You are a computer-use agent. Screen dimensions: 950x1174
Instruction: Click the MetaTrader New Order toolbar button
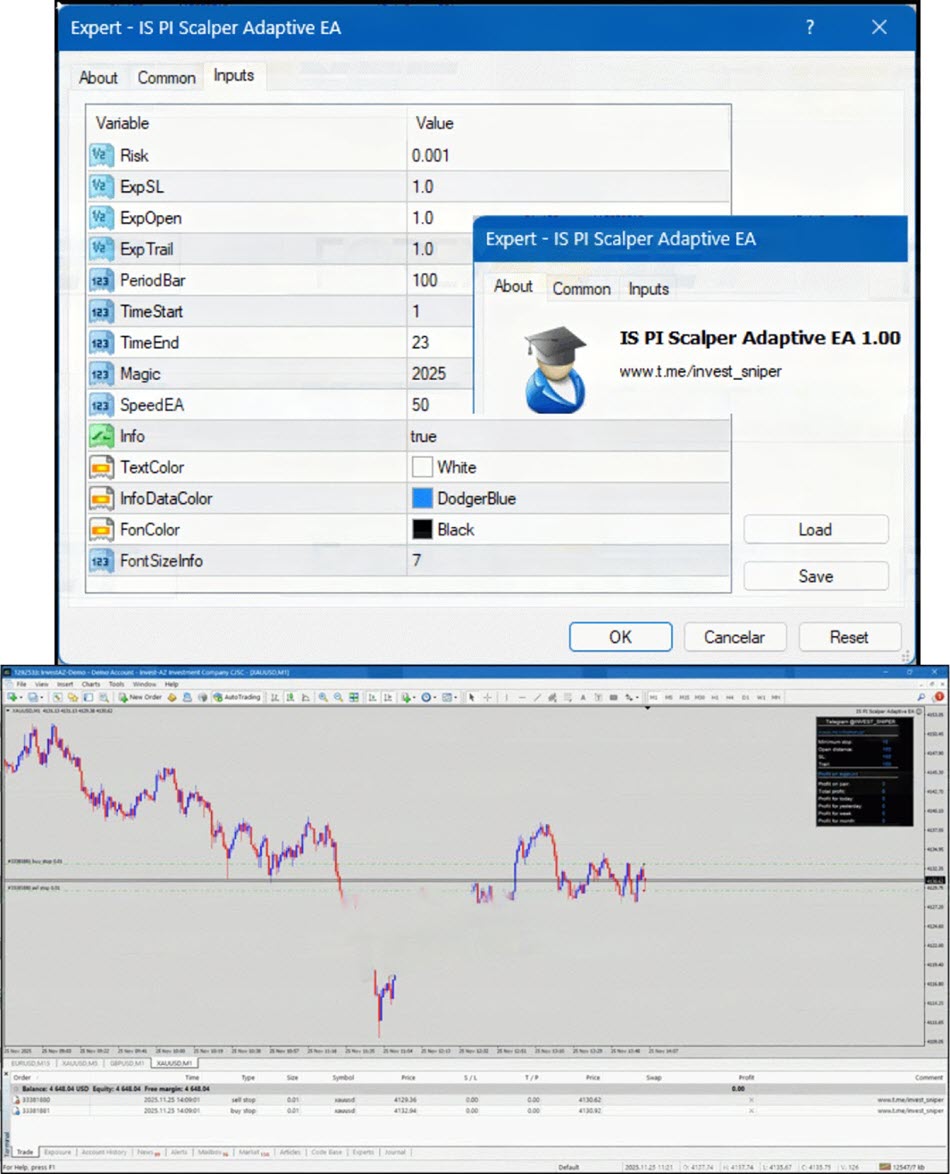coord(140,697)
